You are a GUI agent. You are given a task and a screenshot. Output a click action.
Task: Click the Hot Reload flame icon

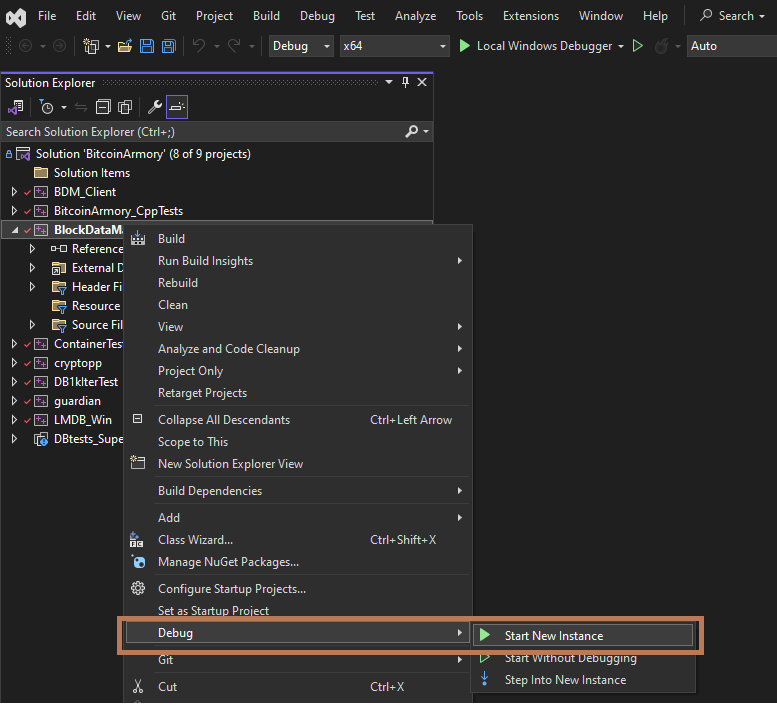pyautogui.click(x=662, y=46)
